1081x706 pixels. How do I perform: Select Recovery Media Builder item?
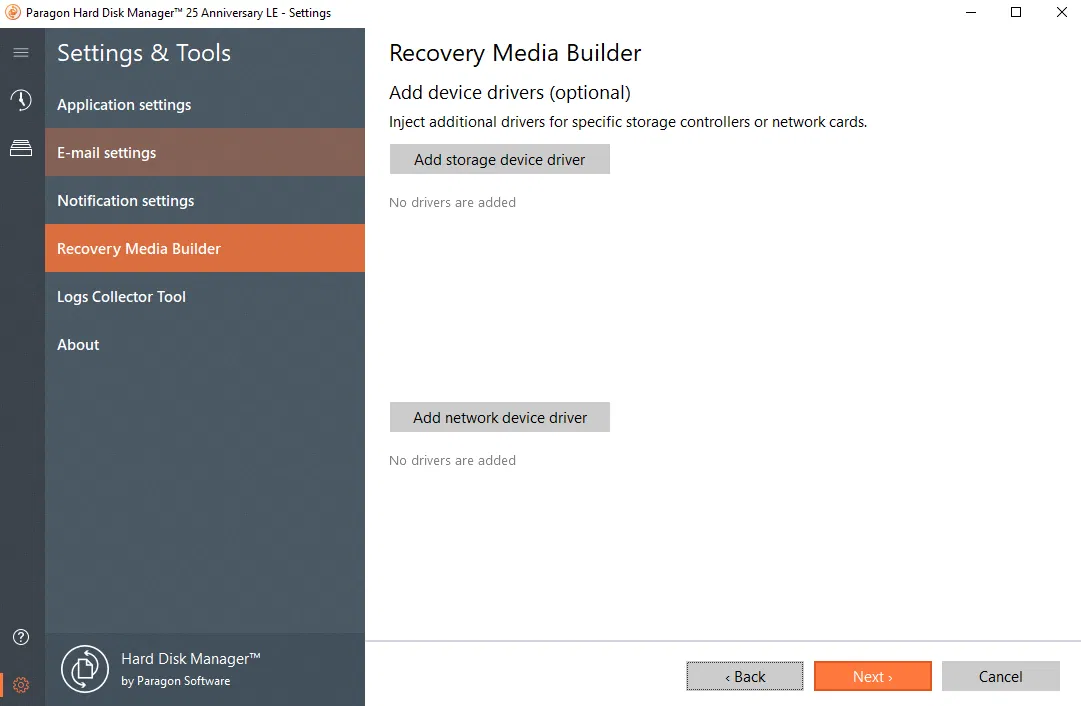[205, 248]
